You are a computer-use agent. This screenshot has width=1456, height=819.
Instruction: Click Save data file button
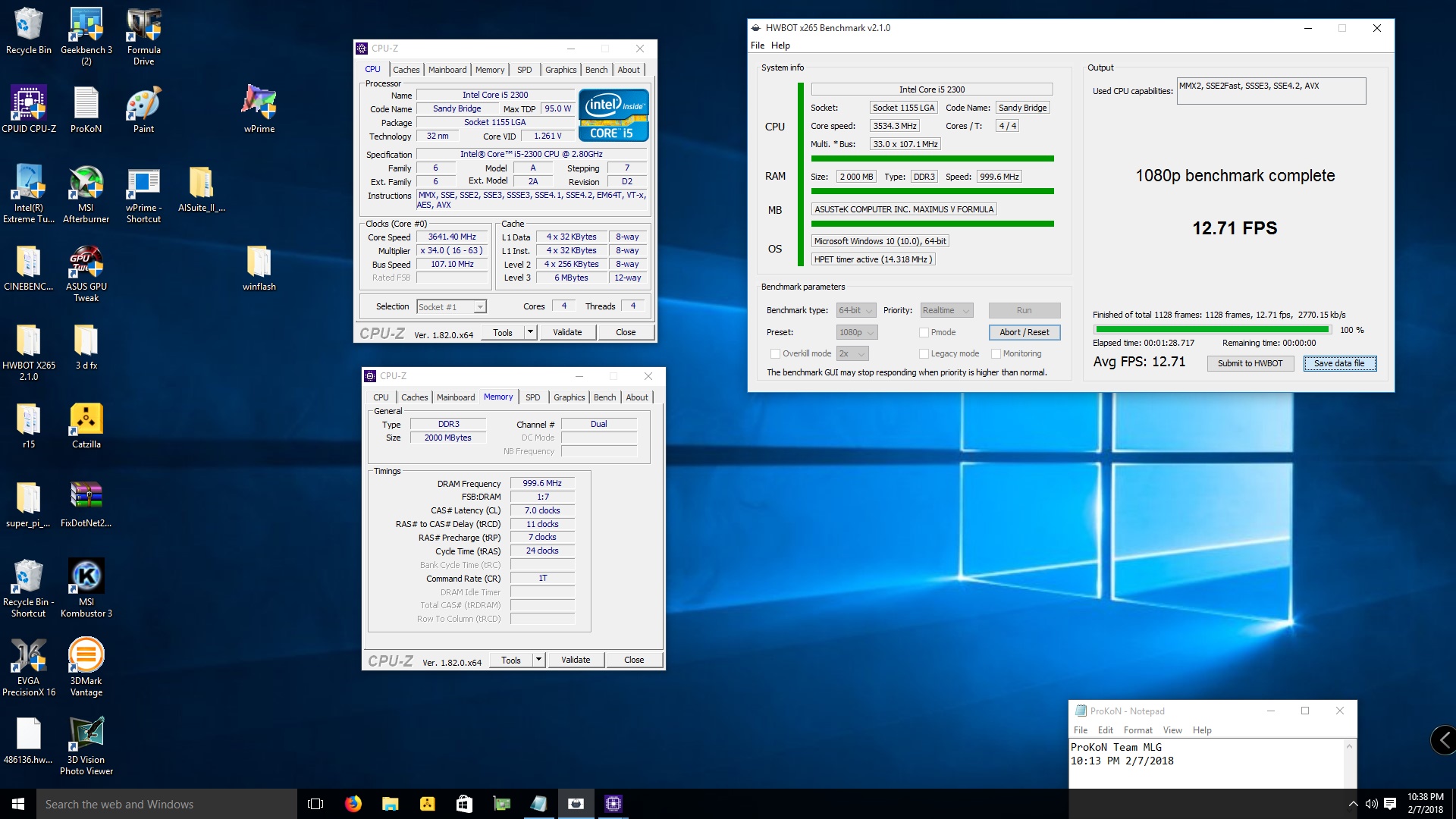(x=1339, y=363)
